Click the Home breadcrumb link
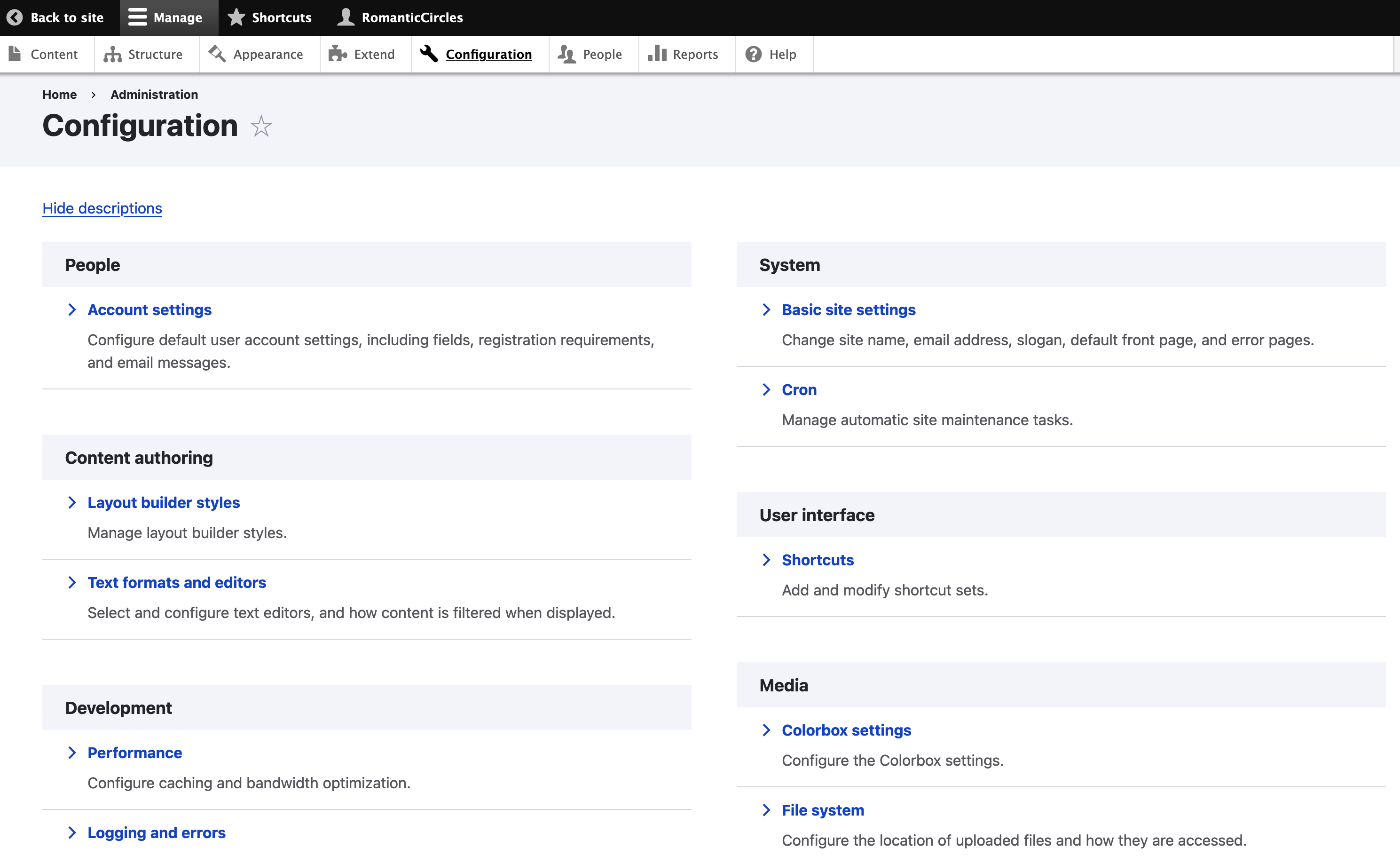 coord(59,94)
